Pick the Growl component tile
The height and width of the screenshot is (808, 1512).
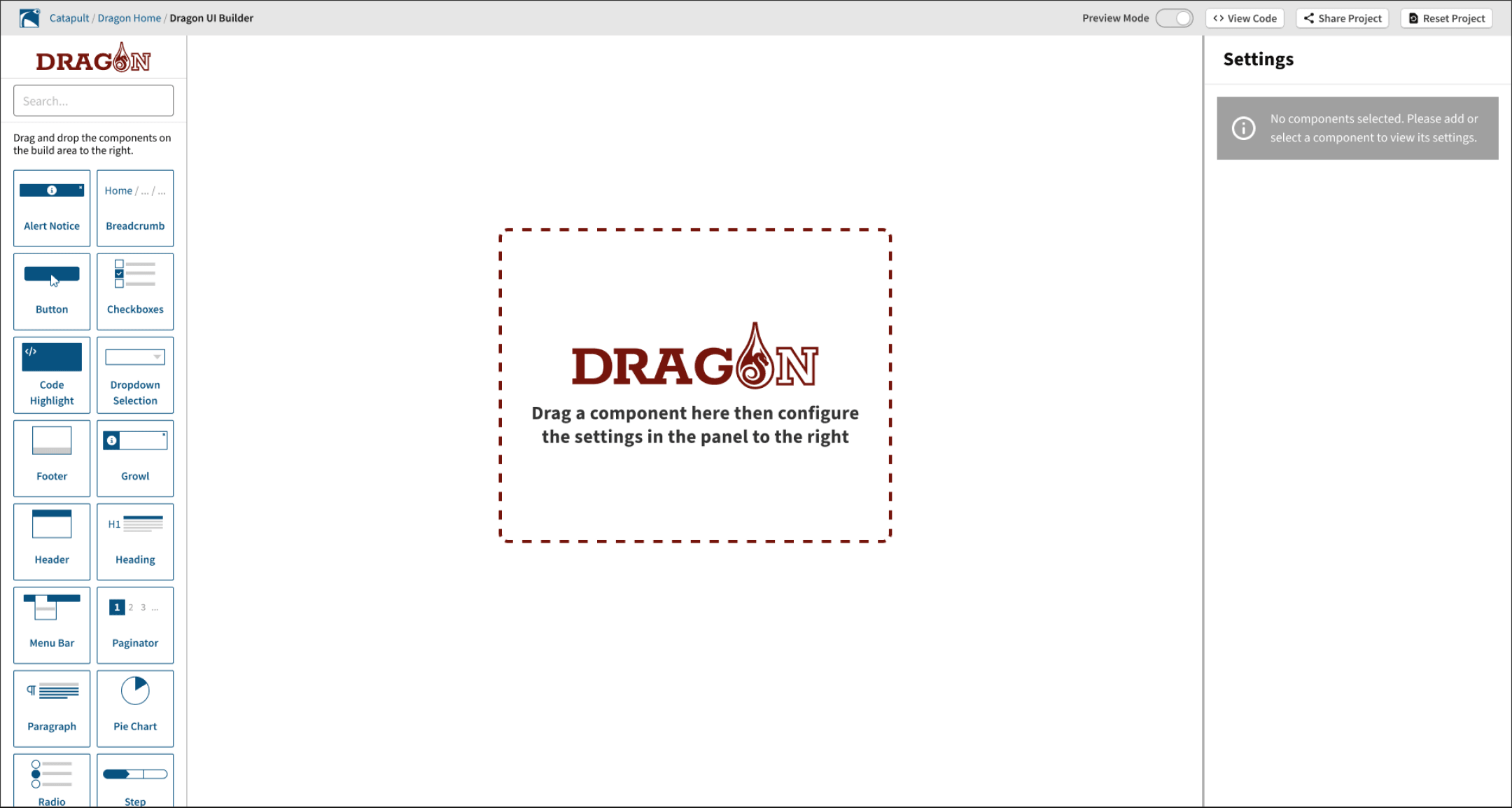coord(135,458)
